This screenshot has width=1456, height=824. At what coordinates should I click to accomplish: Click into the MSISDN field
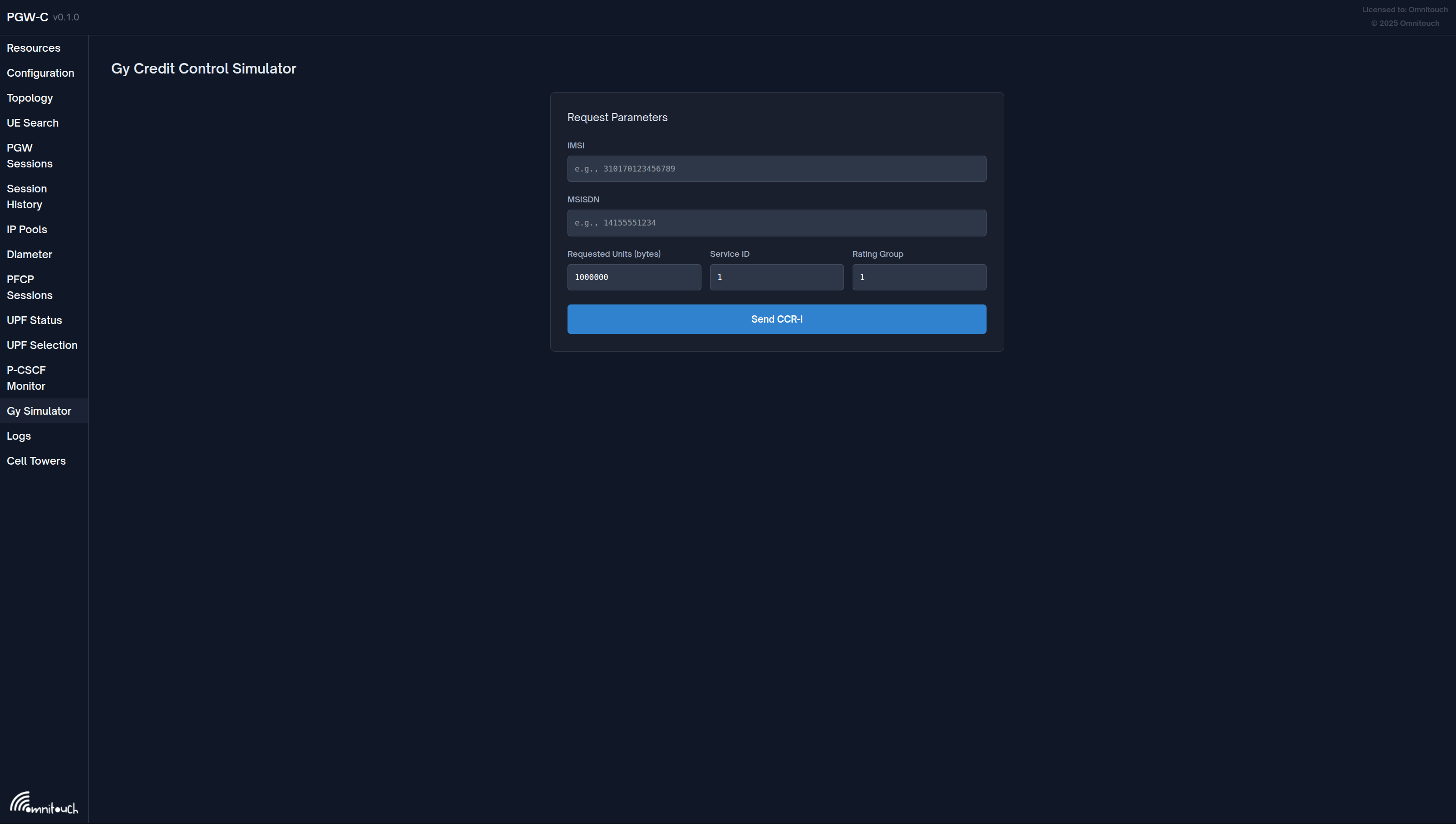click(x=776, y=223)
